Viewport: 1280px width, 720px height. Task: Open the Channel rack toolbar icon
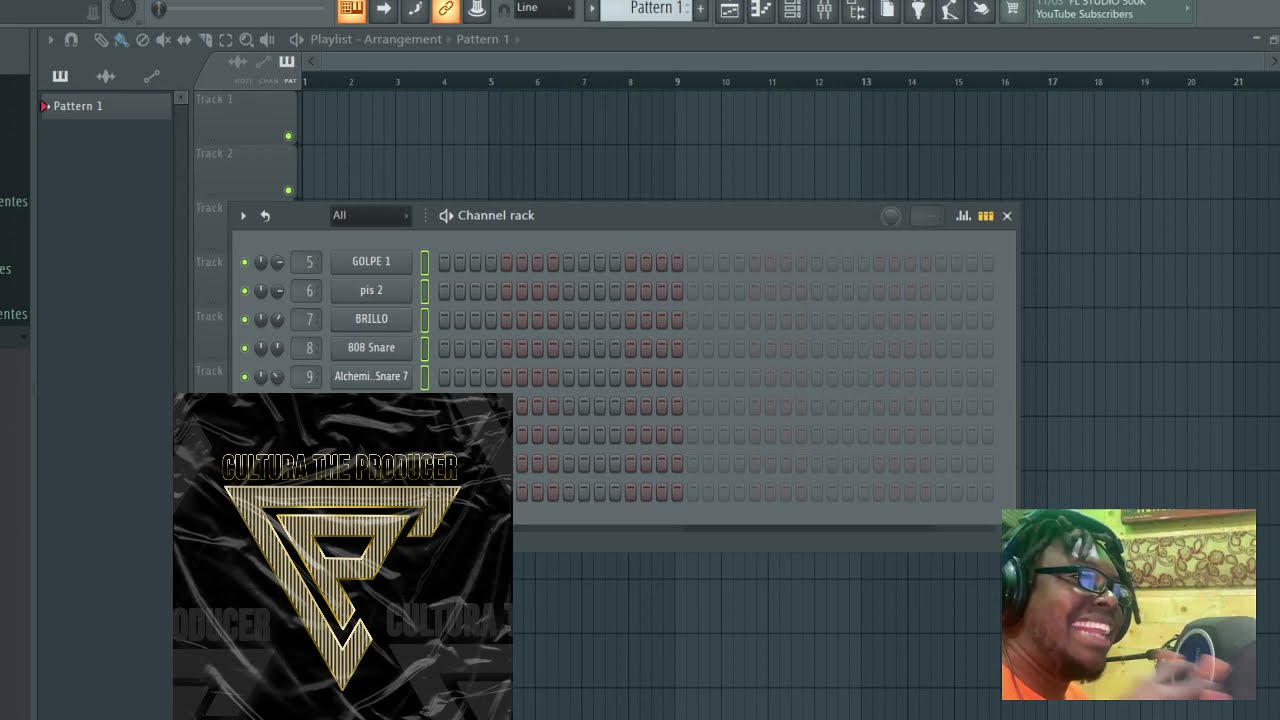point(792,10)
